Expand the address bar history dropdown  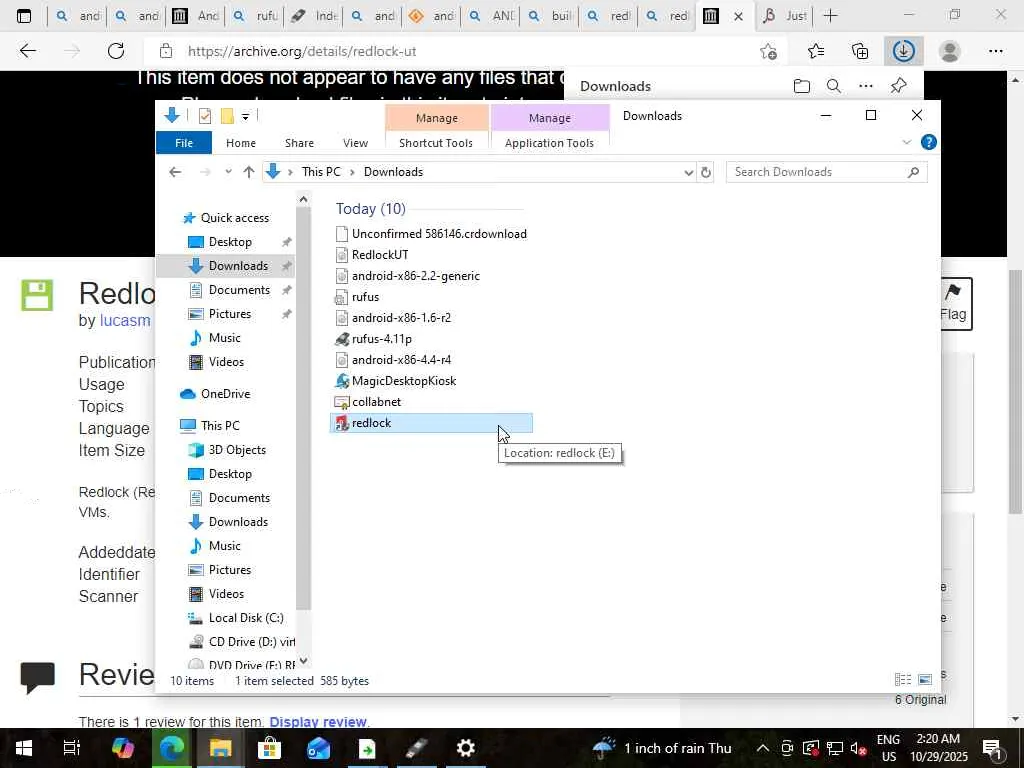(x=688, y=172)
